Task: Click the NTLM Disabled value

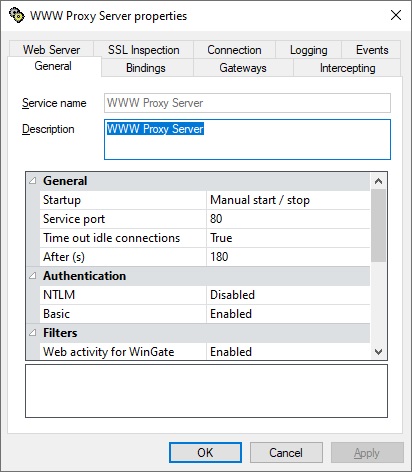Action: 233,295
